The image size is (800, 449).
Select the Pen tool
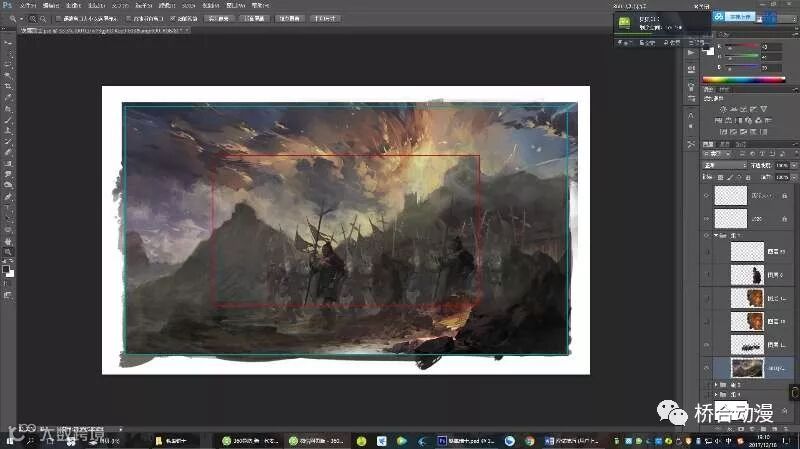pos(8,196)
